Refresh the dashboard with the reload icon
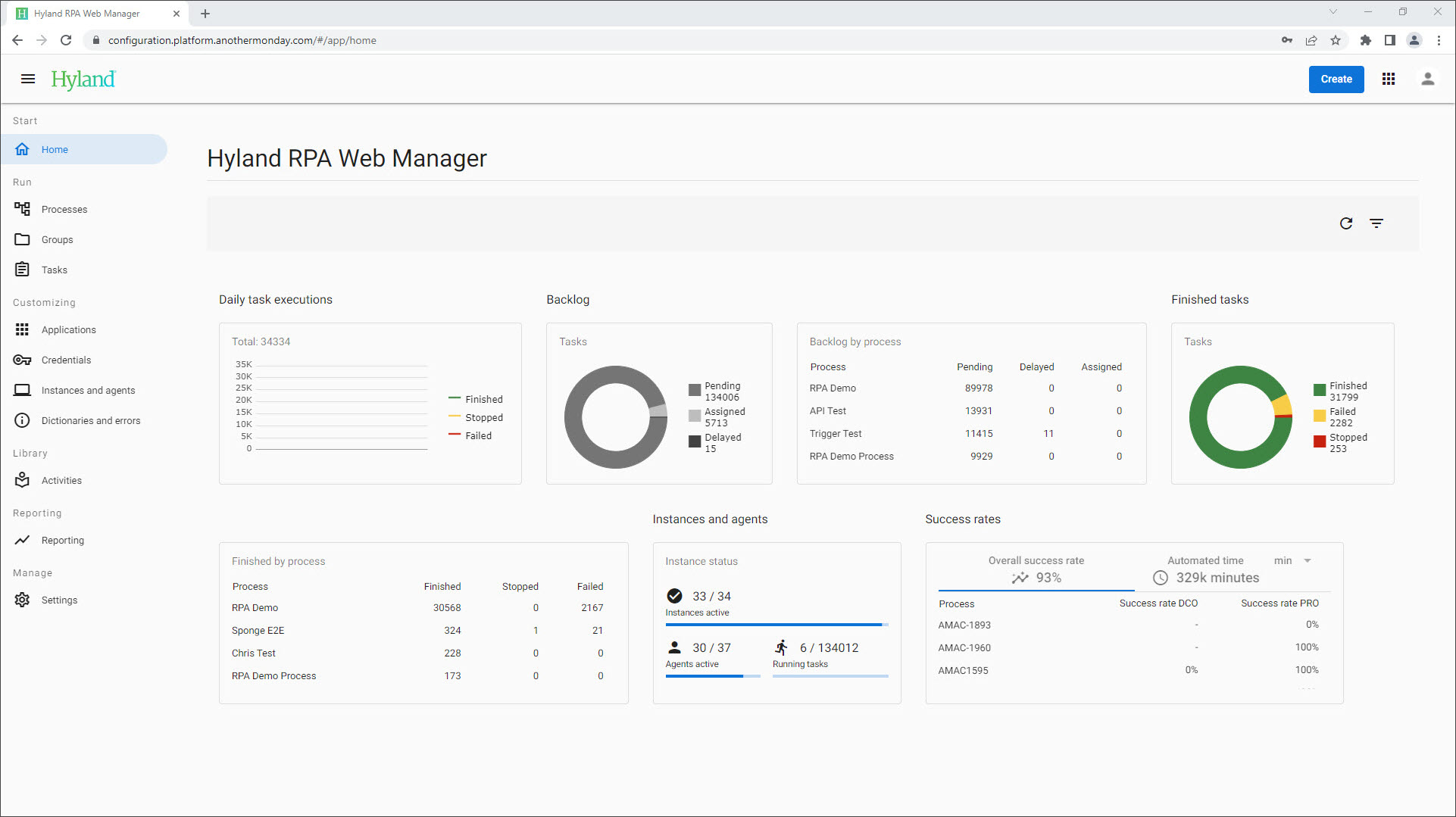 tap(1345, 223)
